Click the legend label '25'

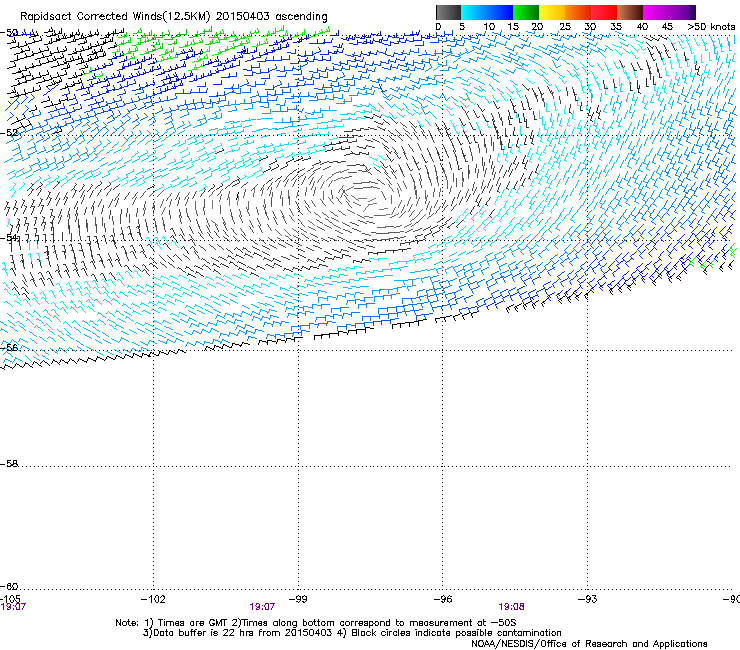[x=564, y=27]
